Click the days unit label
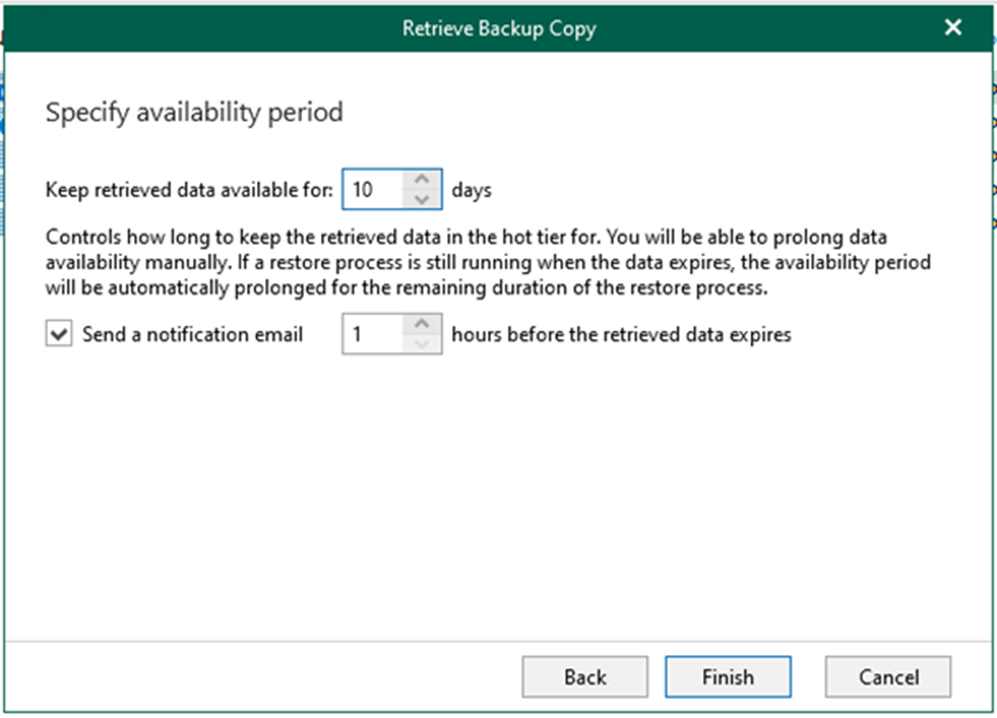Screen dimensions: 997x718 pyautogui.click(x=471, y=190)
